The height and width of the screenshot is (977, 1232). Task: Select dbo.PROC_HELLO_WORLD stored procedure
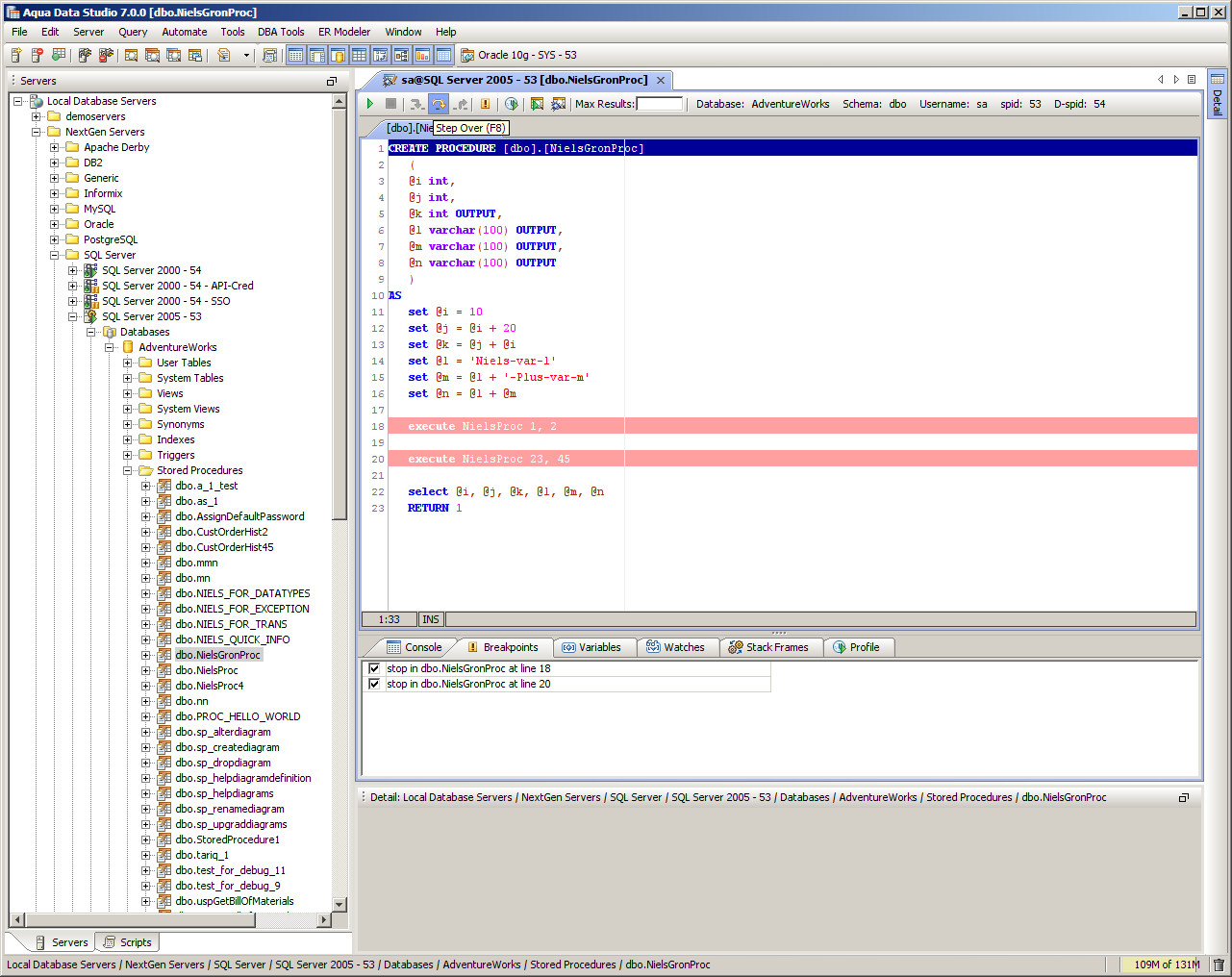238,716
